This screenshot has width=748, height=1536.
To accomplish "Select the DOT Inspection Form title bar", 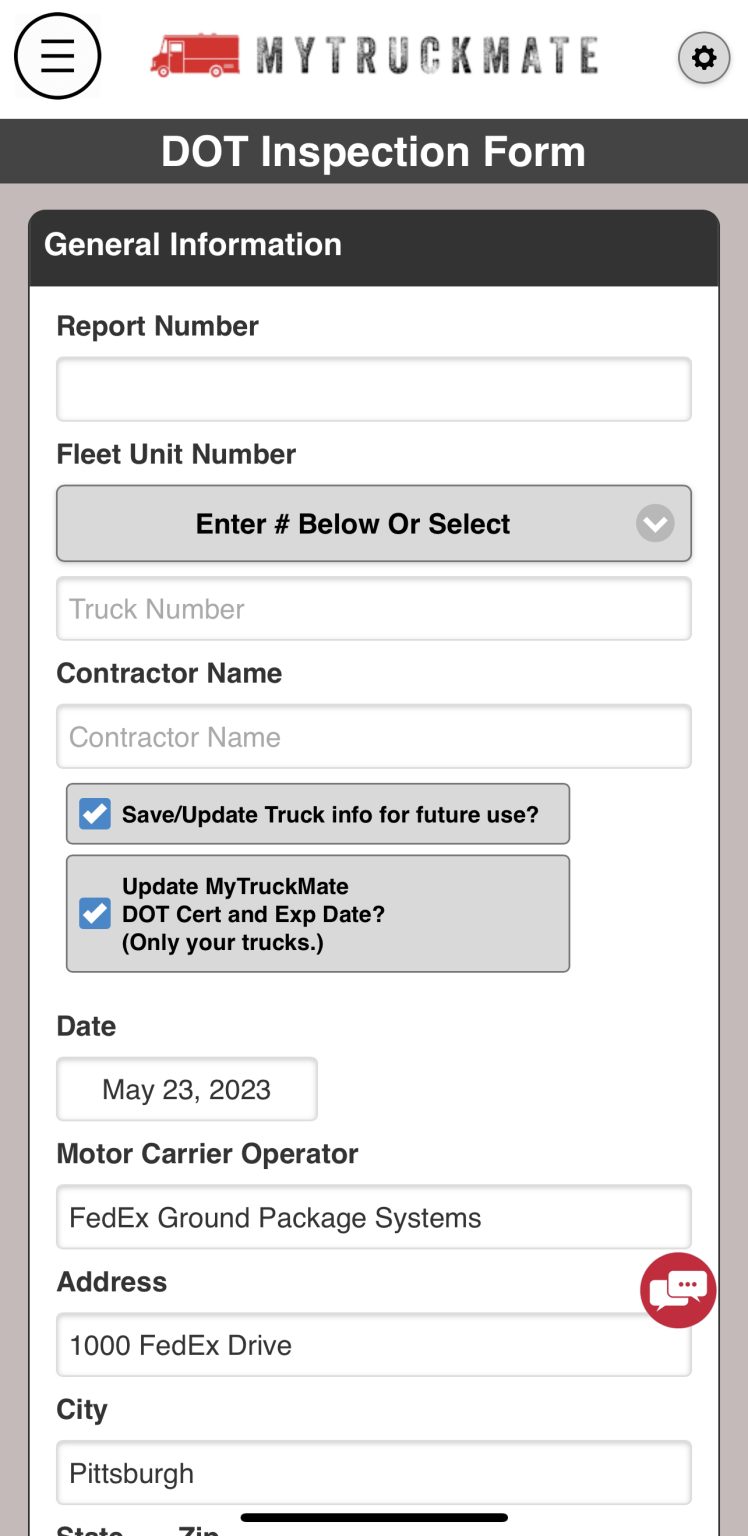I will point(374,151).
